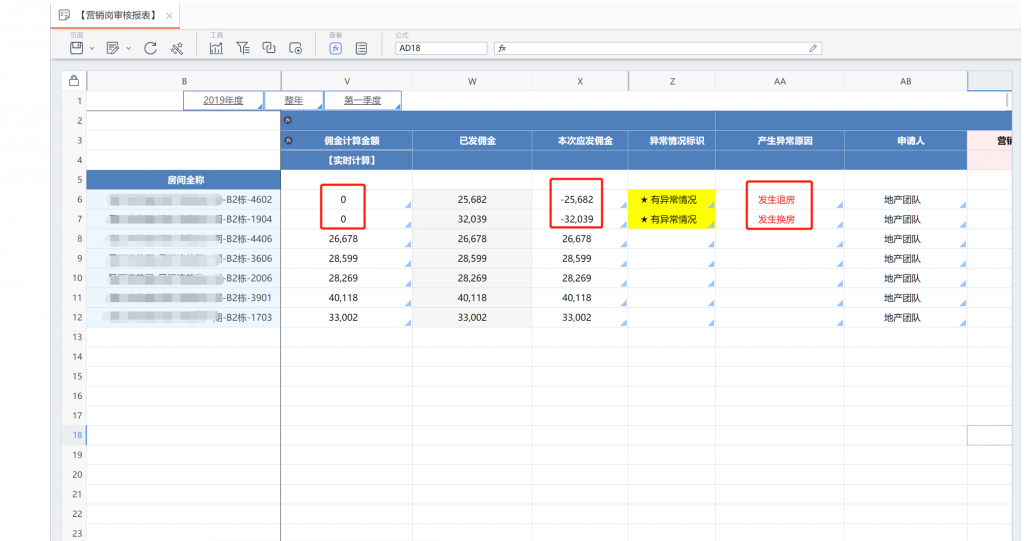Close the 营销岗审核报表 tab
Screen dimensions: 1024x541
pos(169,16)
